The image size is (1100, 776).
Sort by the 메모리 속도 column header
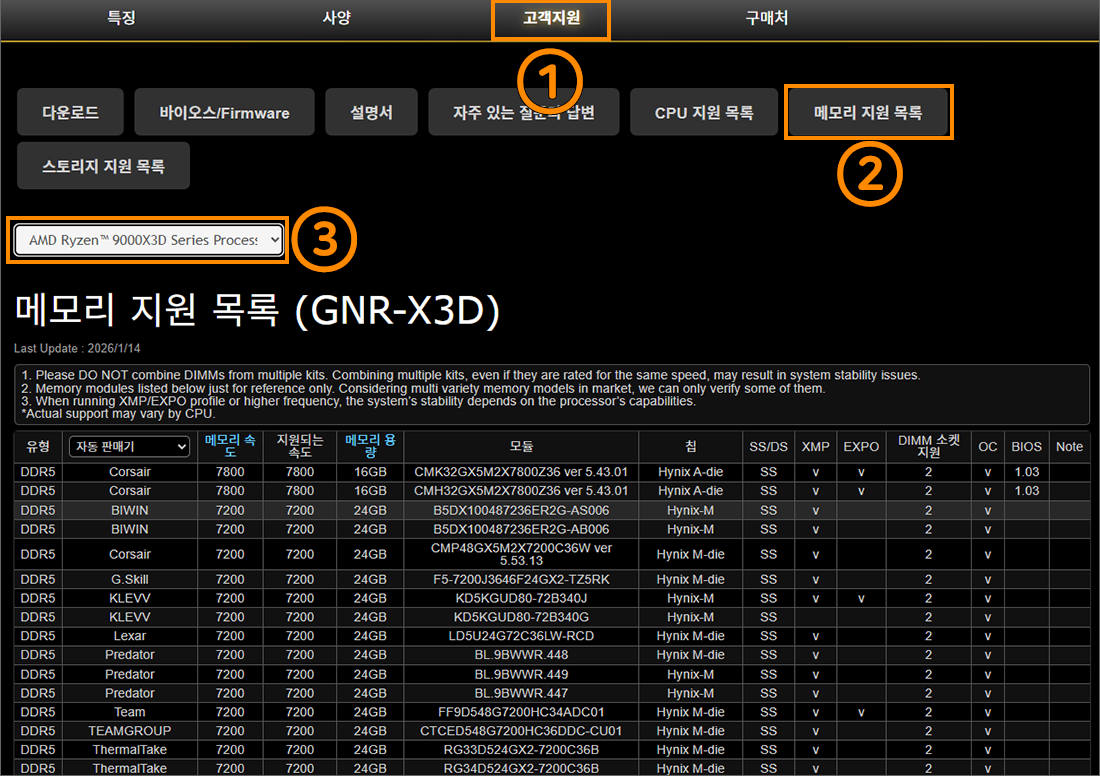click(x=230, y=446)
